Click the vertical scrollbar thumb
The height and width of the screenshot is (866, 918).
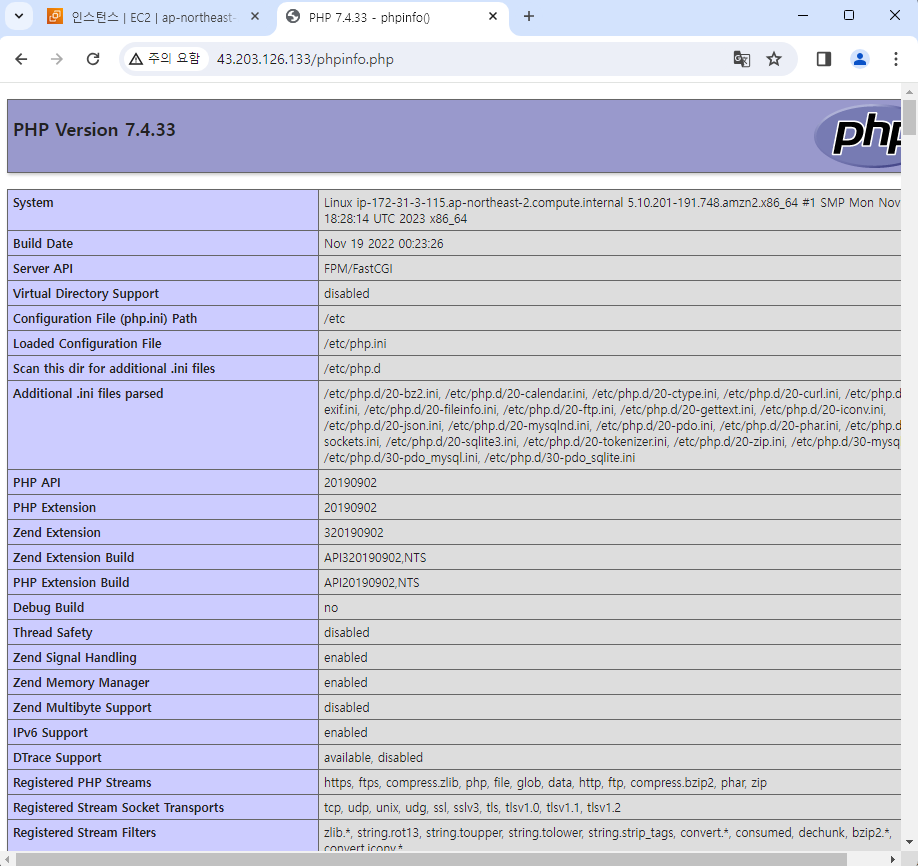[x=909, y=117]
